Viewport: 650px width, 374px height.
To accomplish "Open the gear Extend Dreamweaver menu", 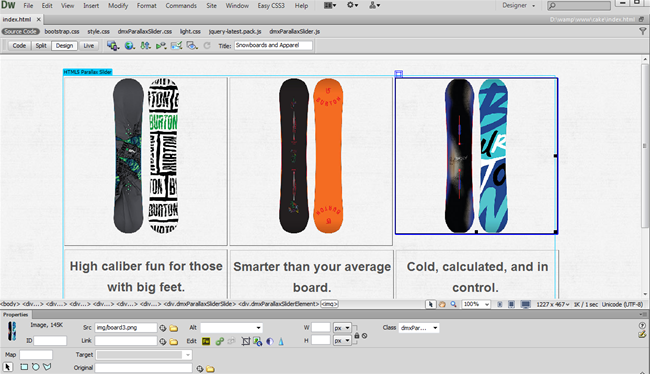I will click(352, 5).
